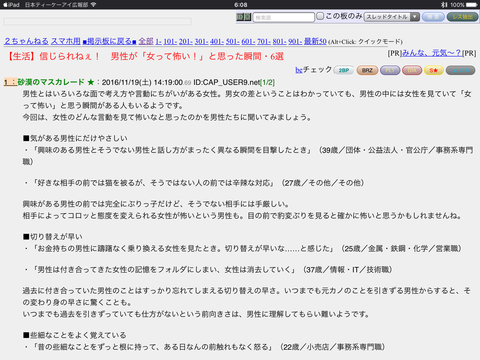Click heading ■些細なことをよく覚えている
This screenshot has width=480, height=360.
coord(75,335)
